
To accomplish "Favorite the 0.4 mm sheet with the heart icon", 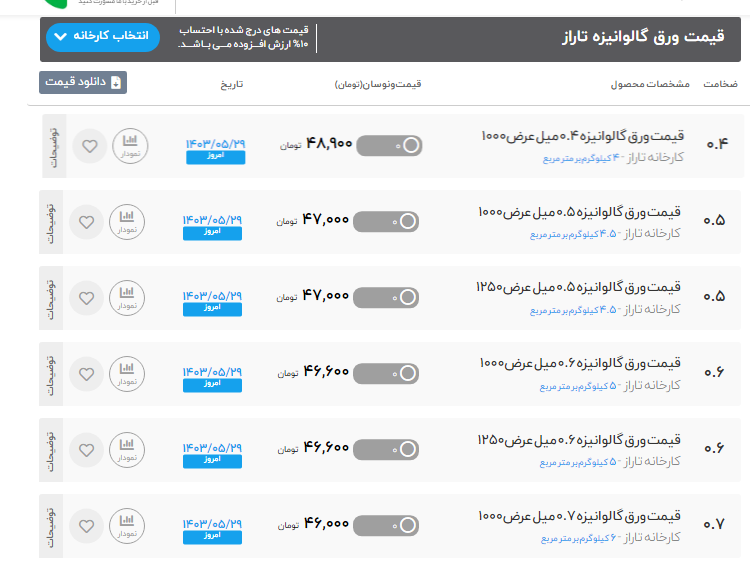I will pyautogui.click(x=90, y=146).
